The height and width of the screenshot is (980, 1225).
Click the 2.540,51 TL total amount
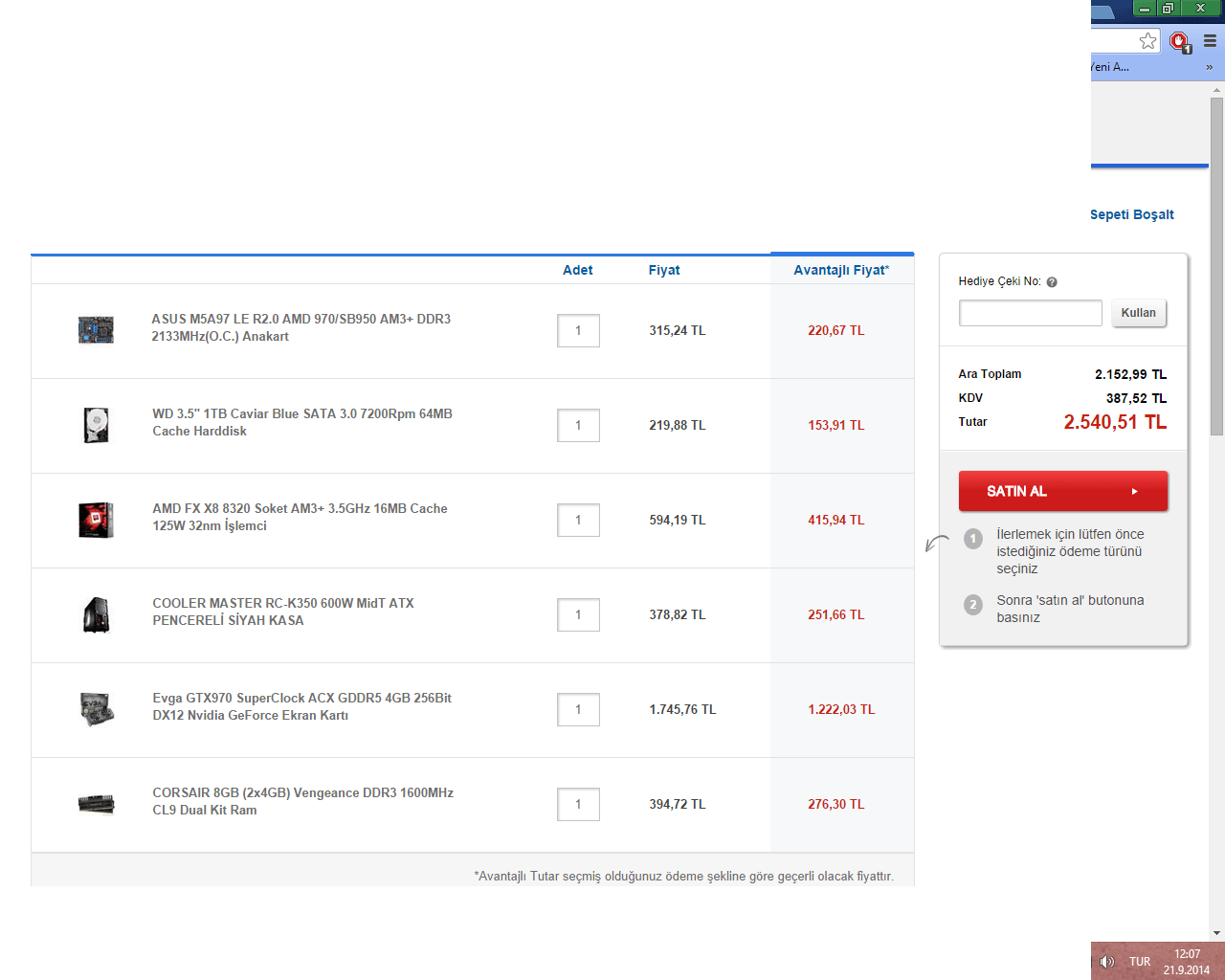pos(1115,422)
